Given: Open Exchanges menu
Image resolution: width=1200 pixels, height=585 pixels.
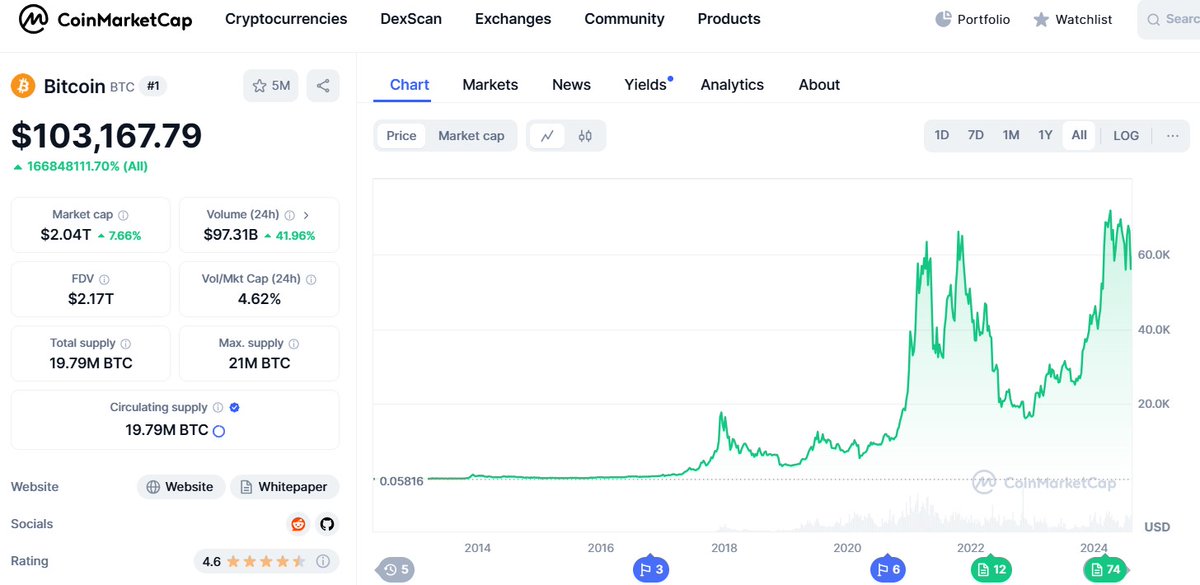Looking at the screenshot, I should [513, 19].
